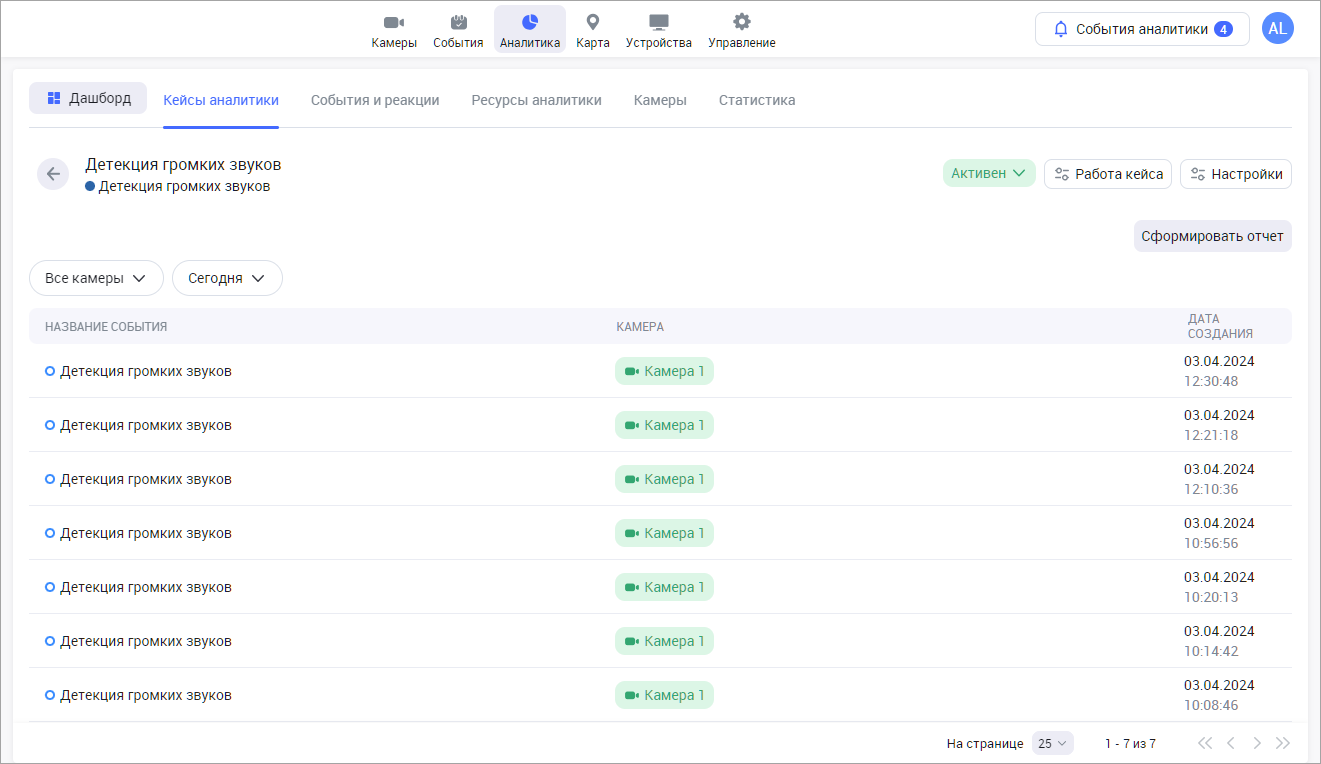
Task: Open the 'Все камеры' filter dropdown
Action: pyautogui.click(x=96, y=278)
